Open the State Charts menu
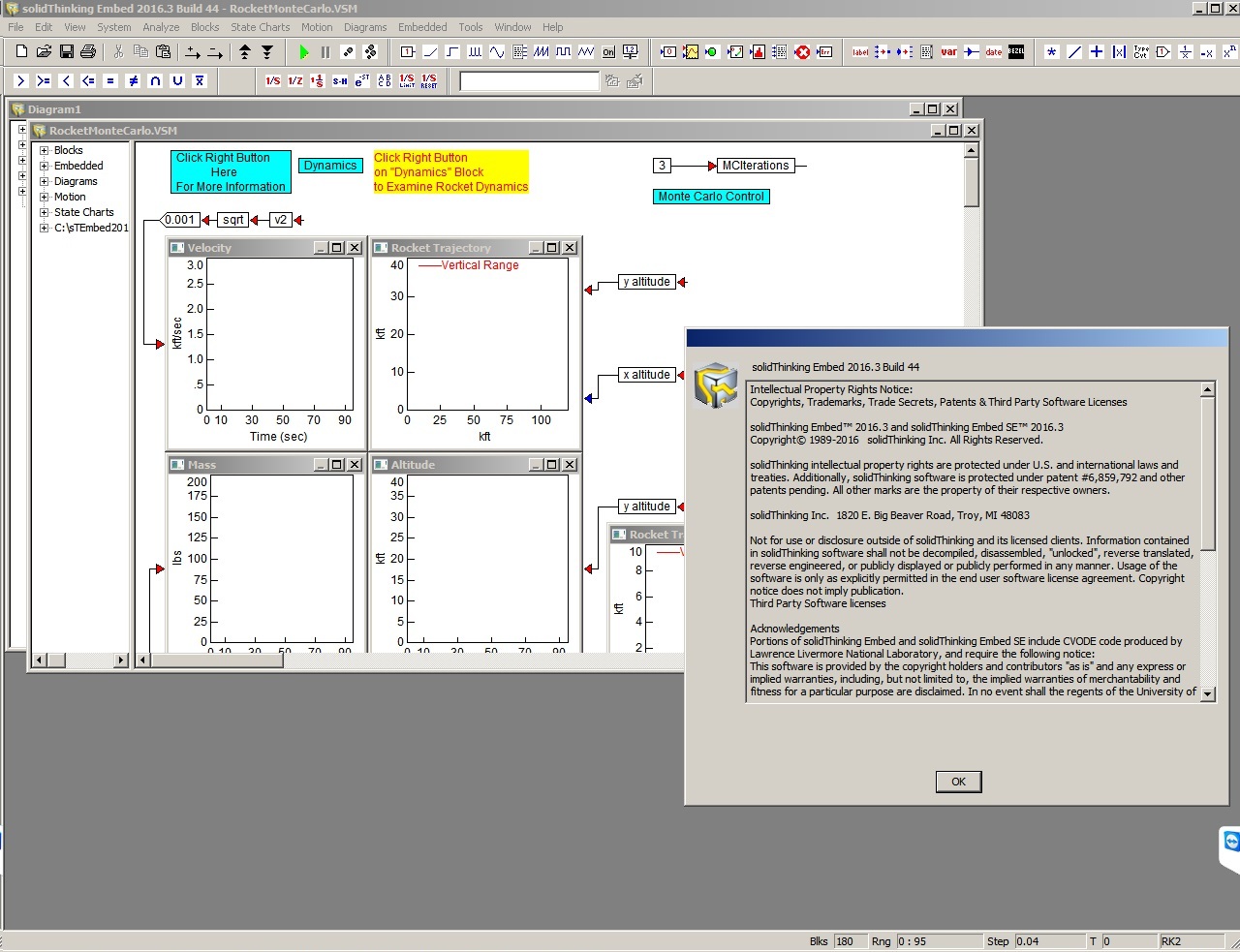The image size is (1240, 952). coord(260,27)
